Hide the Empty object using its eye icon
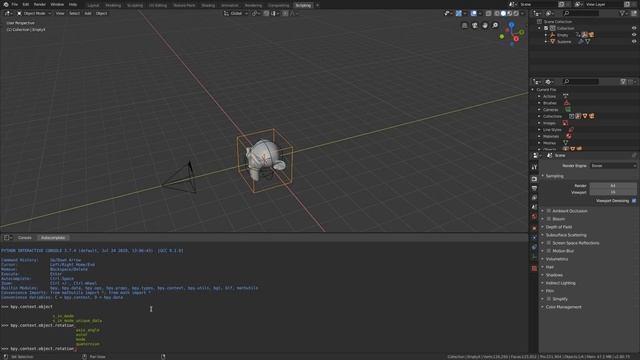Screen dimensions: 640x360 pyautogui.click(x=634, y=35)
